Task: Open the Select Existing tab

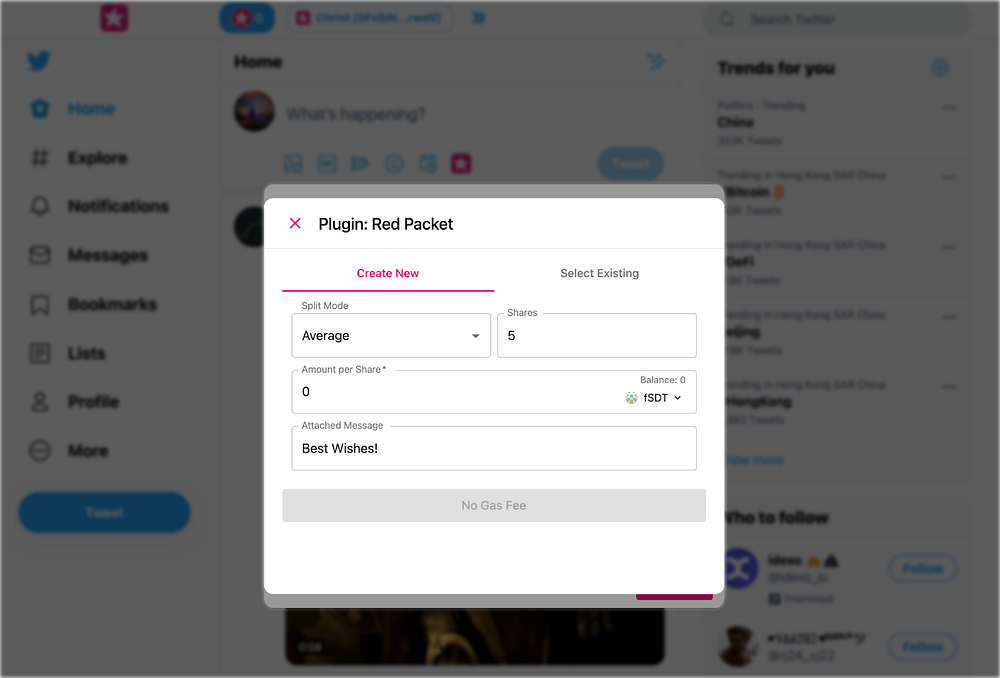Action: click(x=599, y=274)
